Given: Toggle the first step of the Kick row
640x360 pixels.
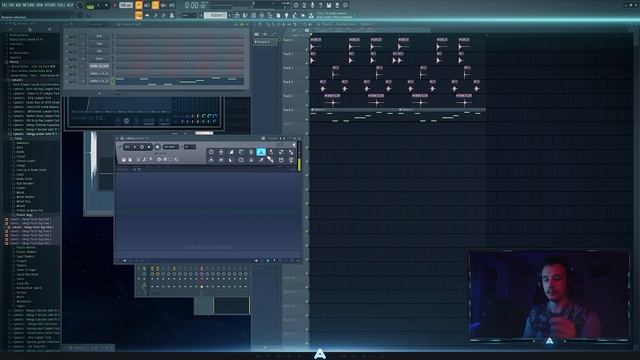Looking at the screenshot, I should pos(117,36).
